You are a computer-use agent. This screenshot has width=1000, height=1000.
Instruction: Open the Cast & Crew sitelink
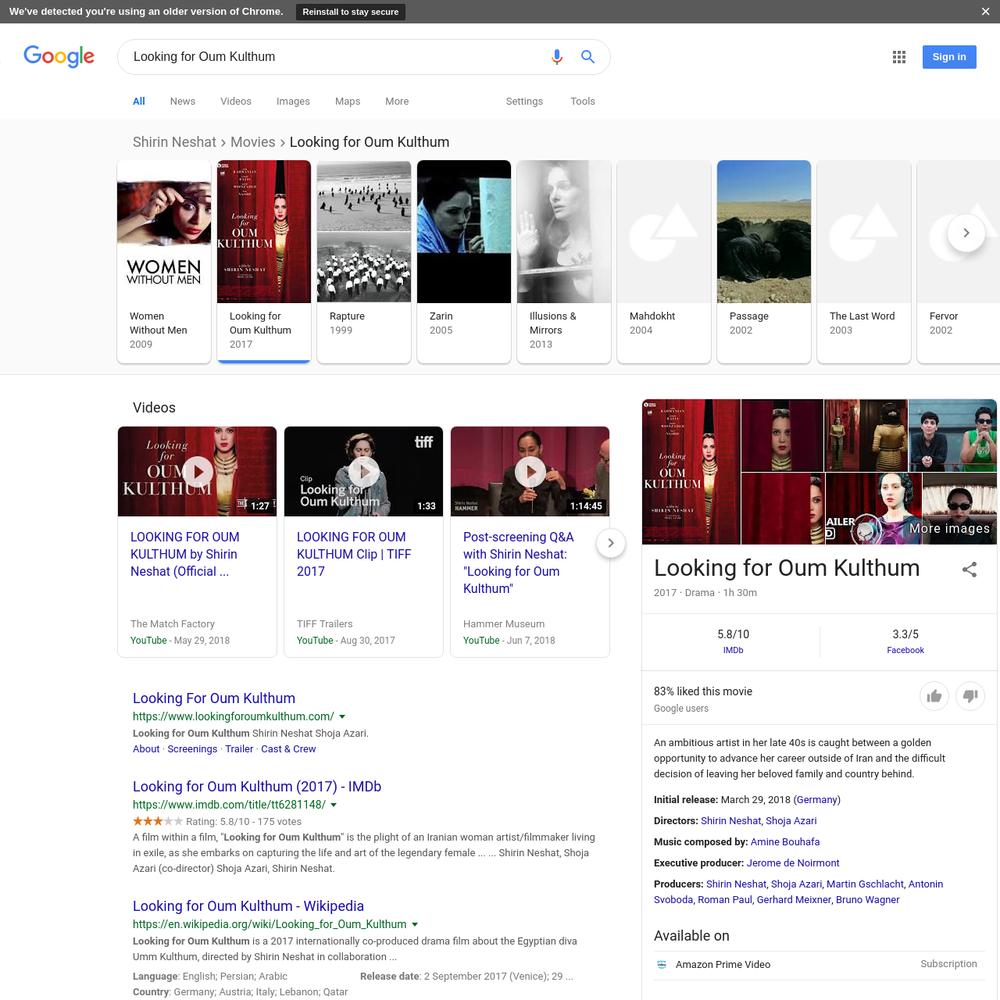[288, 749]
